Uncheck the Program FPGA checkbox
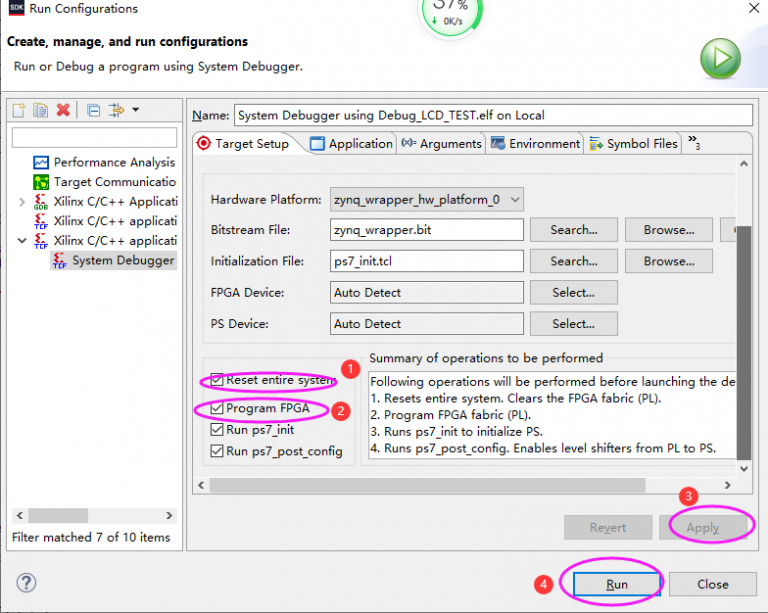The width and height of the screenshot is (768, 613). point(217,409)
